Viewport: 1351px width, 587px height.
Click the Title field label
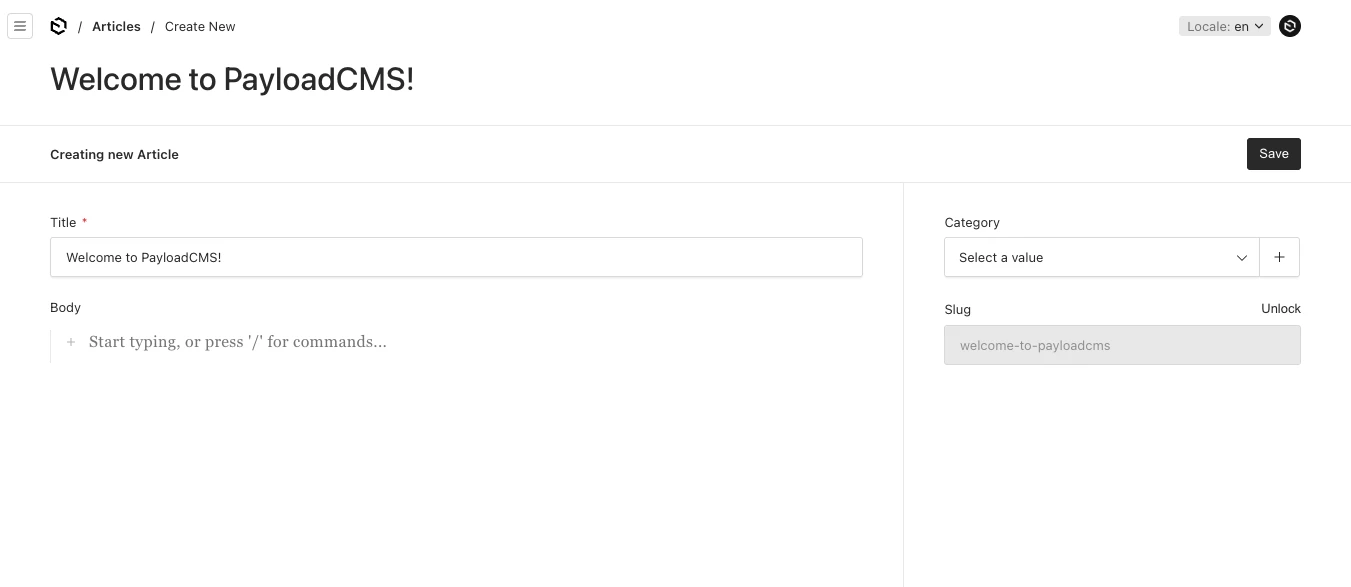coord(63,222)
